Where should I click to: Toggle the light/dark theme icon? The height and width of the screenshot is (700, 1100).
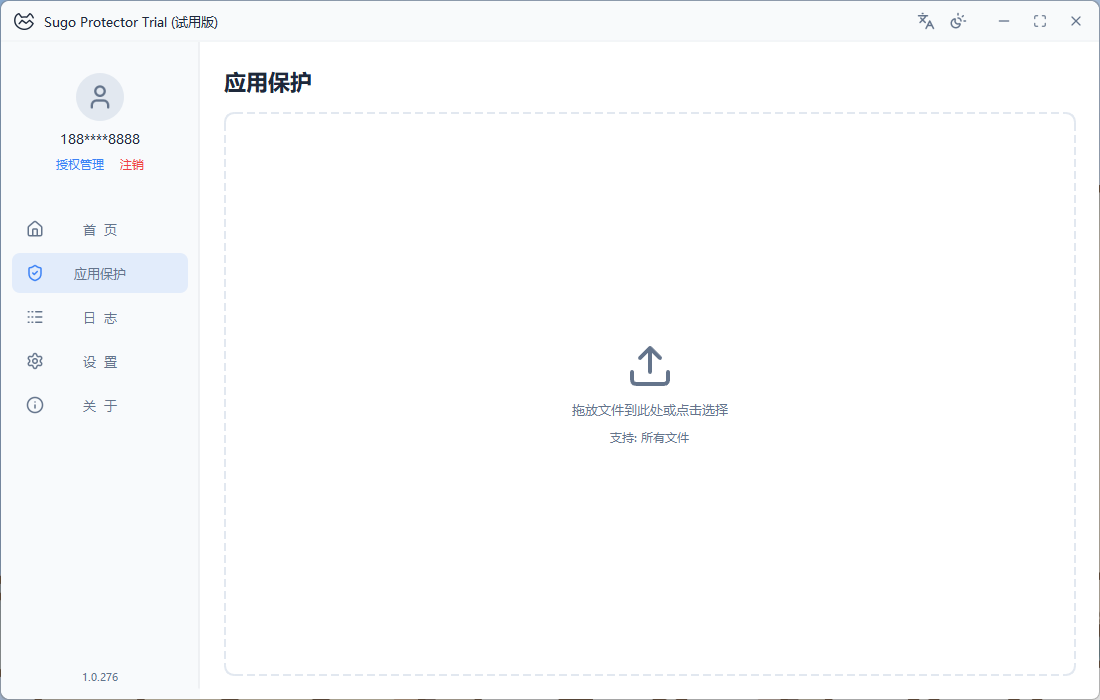[958, 21]
